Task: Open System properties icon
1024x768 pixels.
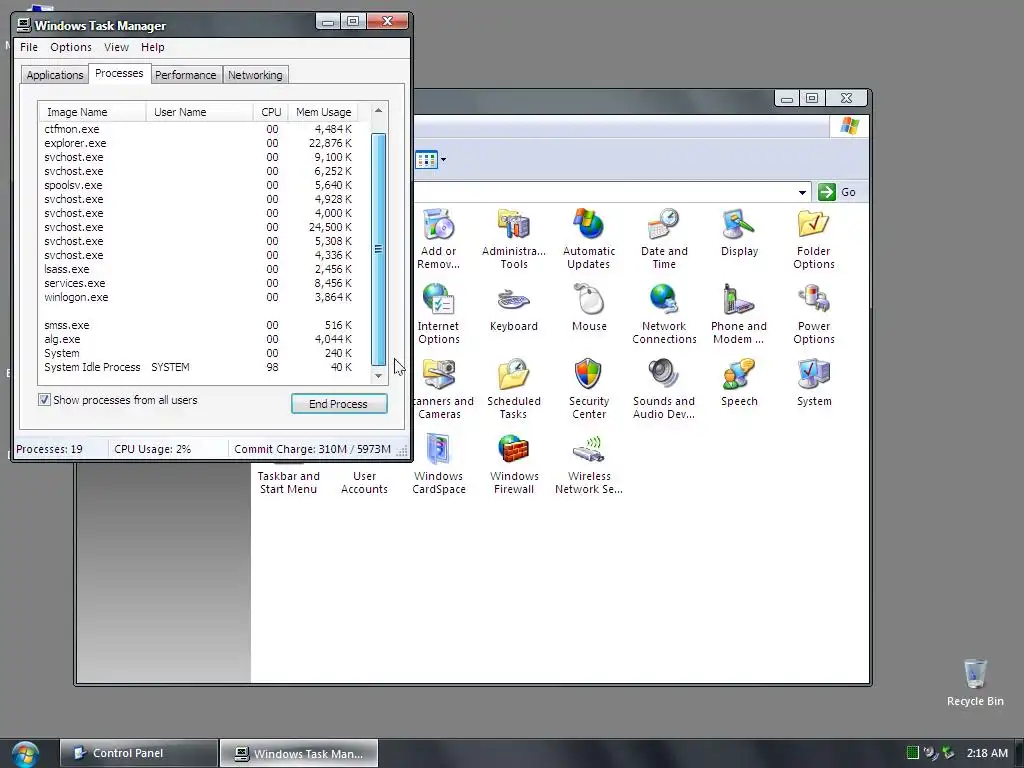Action: pyautogui.click(x=814, y=382)
